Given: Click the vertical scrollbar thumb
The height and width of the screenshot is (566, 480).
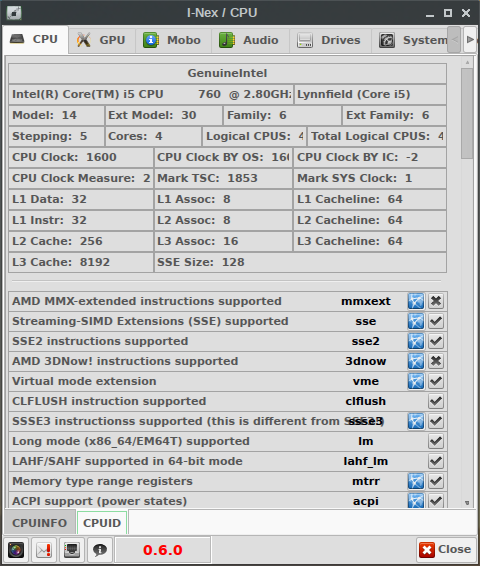Looking at the screenshot, I should point(467,113).
